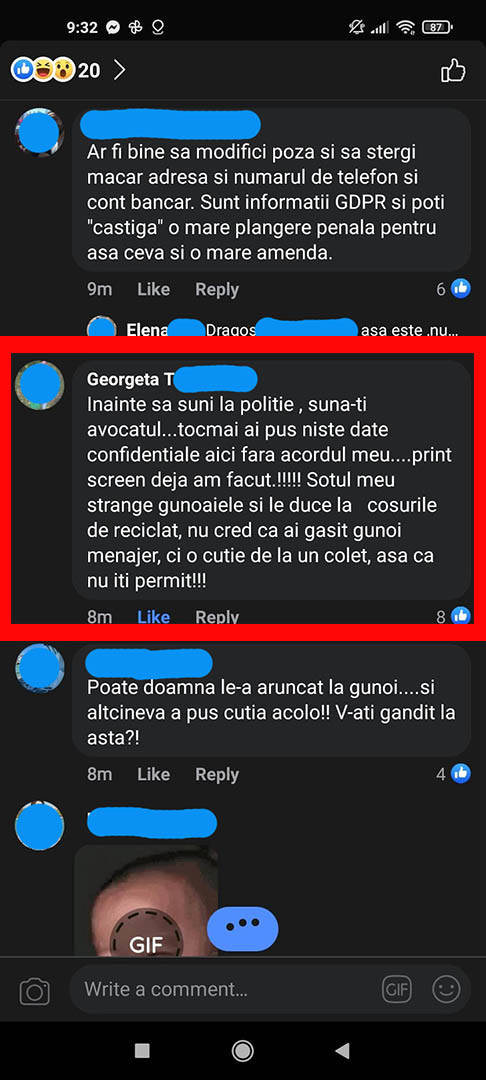
Task: Open the reactions summary showing 20
Action: [56, 70]
